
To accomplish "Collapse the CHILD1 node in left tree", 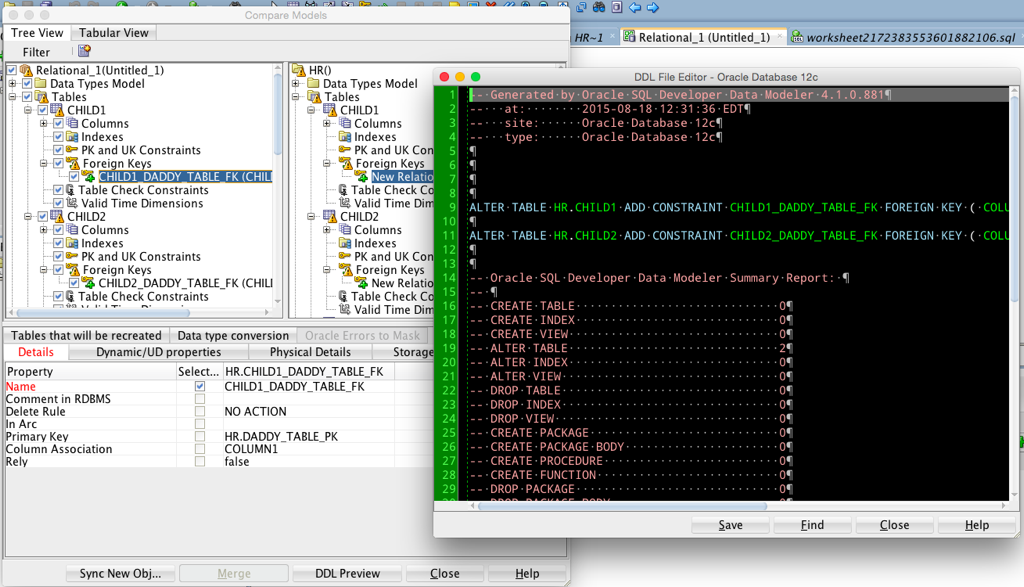I will tap(28, 110).
